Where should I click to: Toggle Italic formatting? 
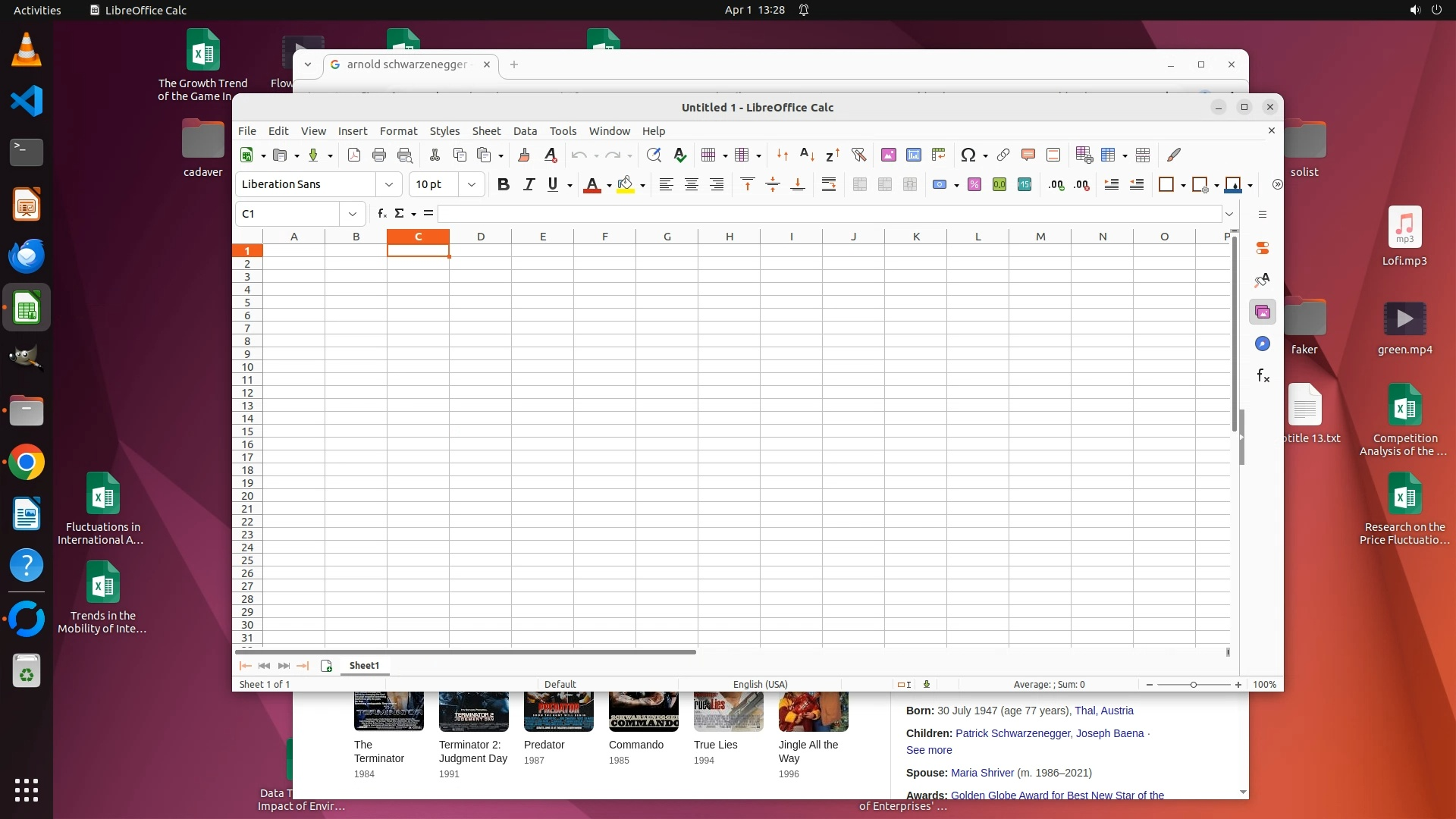click(x=529, y=184)
